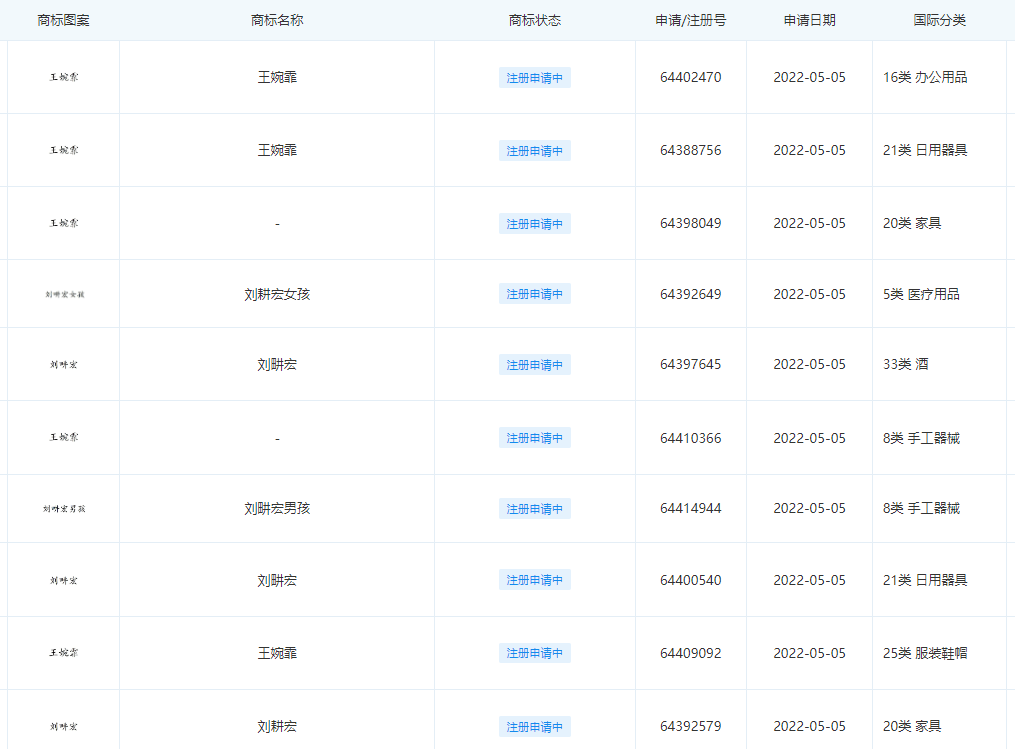Viewport: 1015px width, 749px height.
Task: Click 注册申请中 badge in 刘耕宏女孩 row
Action: (x=535, y=294)
